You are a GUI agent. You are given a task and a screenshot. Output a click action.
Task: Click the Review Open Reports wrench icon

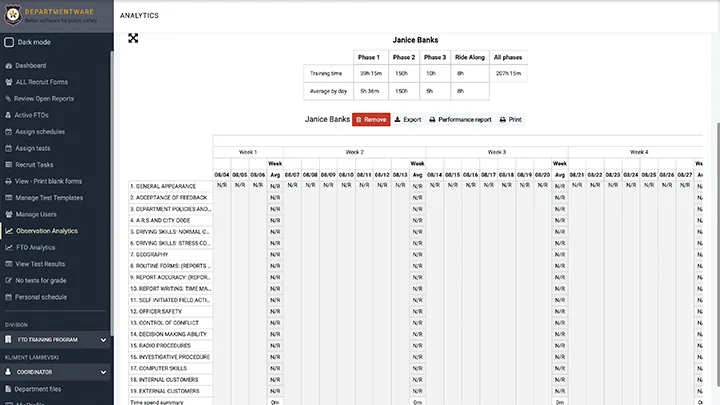(x=8, y=99)
